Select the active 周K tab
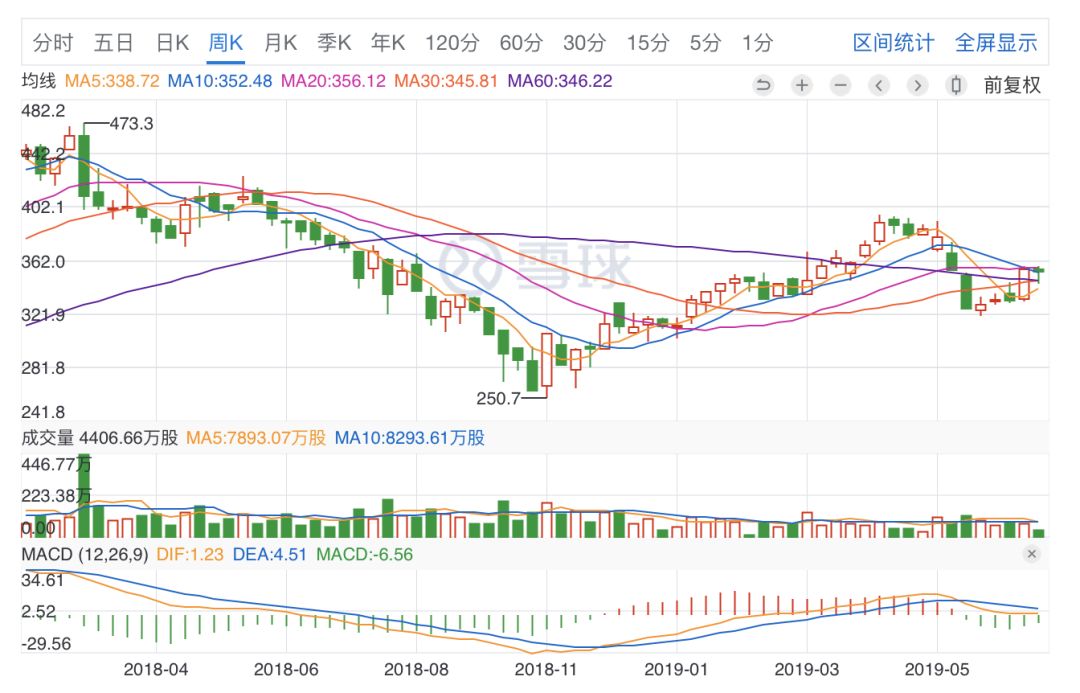Screen dimensions: 1080x693 point(226,43)
